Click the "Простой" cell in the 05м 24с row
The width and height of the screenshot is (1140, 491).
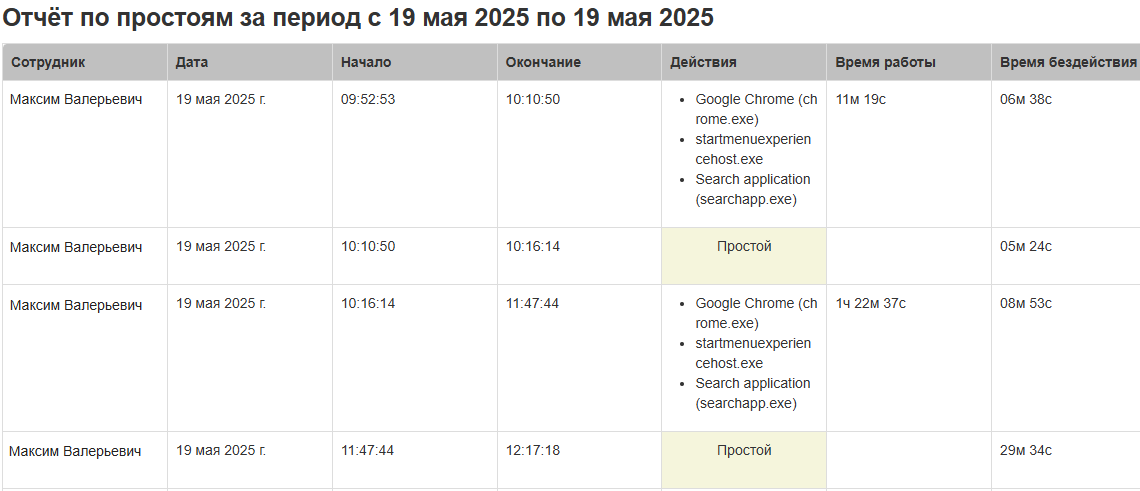pyautogui.click(x=744, y=247)
